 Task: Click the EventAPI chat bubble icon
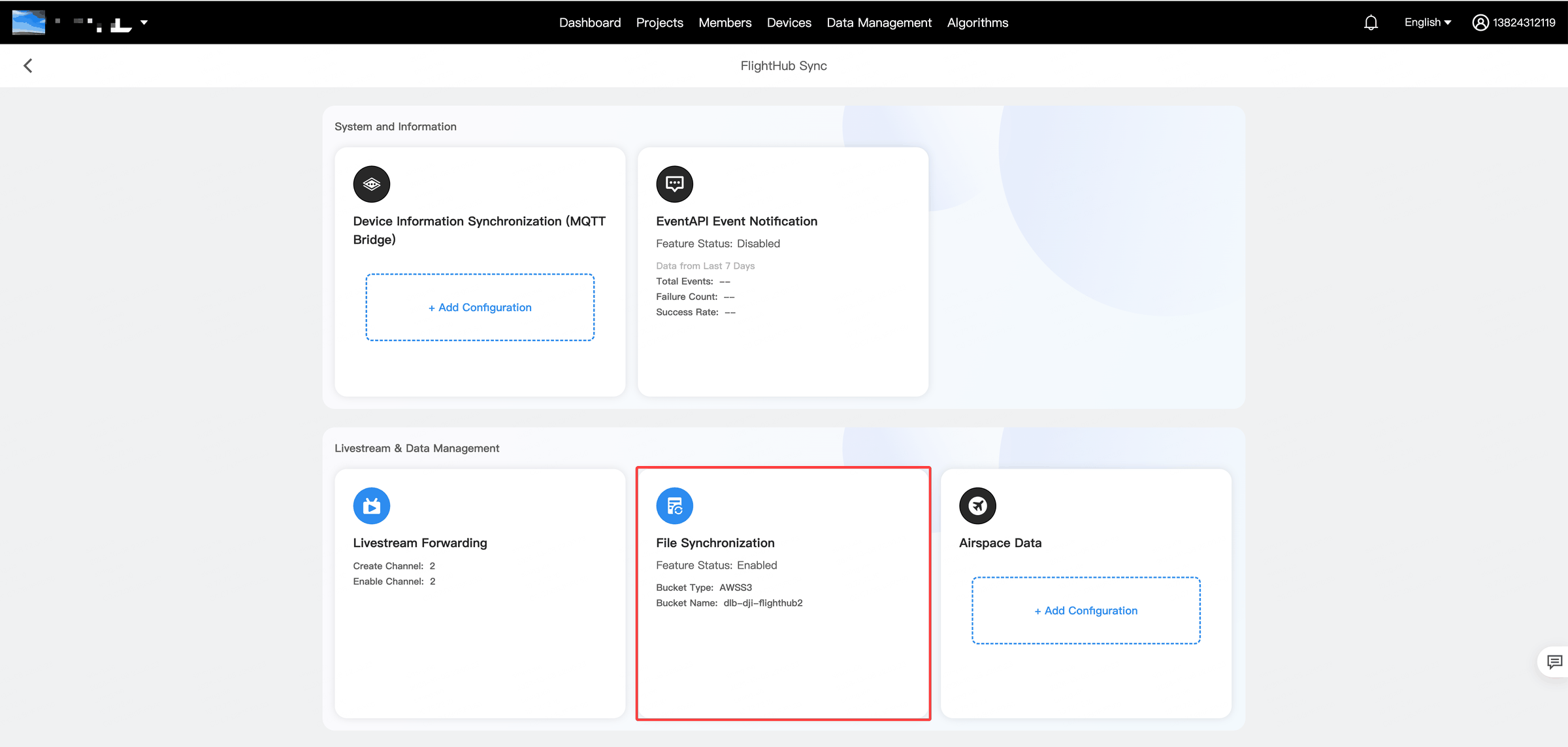pyautogui.click(x=674, y=184)
